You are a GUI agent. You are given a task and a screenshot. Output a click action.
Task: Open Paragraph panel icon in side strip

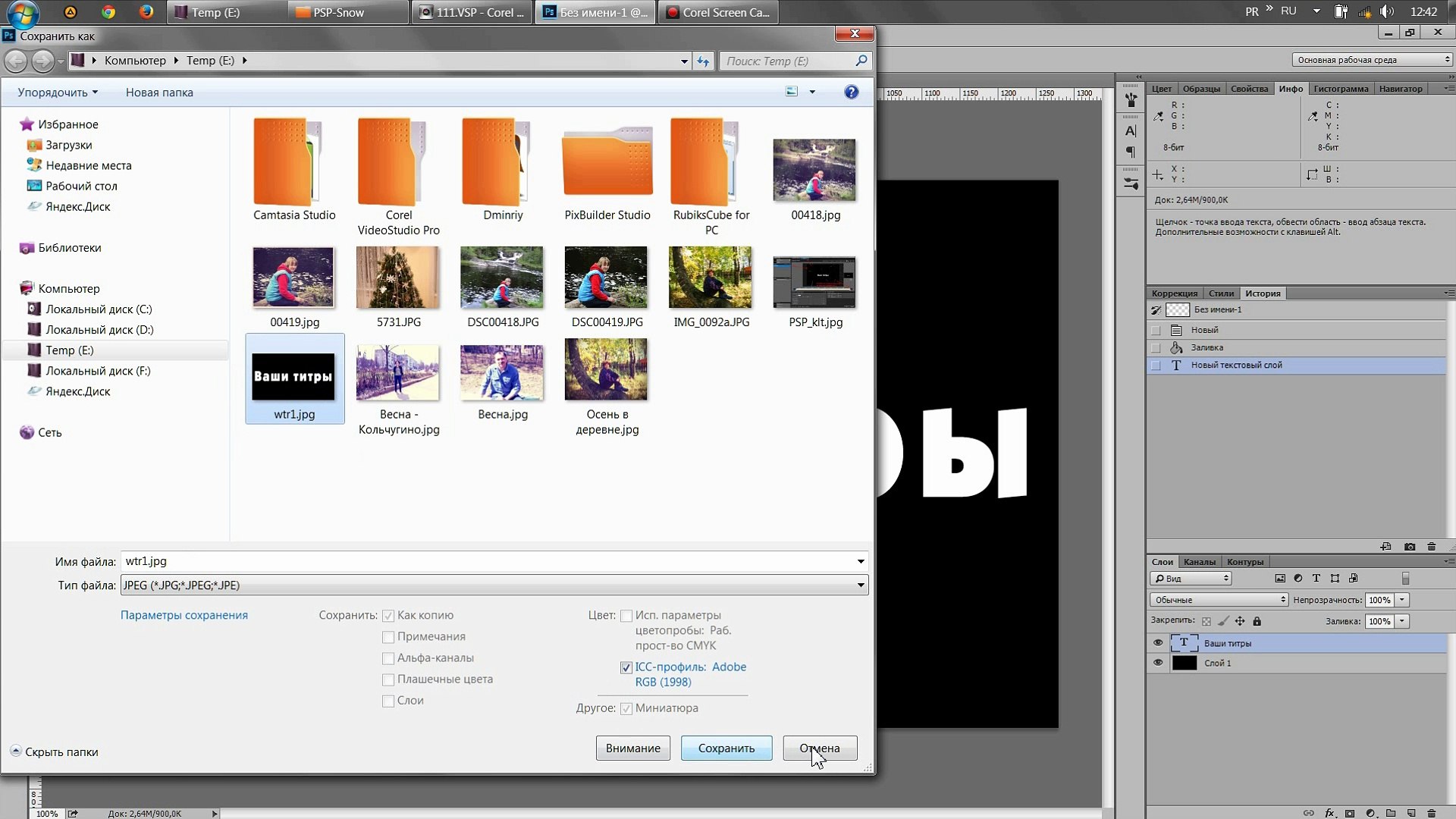tap(1131, 152)
